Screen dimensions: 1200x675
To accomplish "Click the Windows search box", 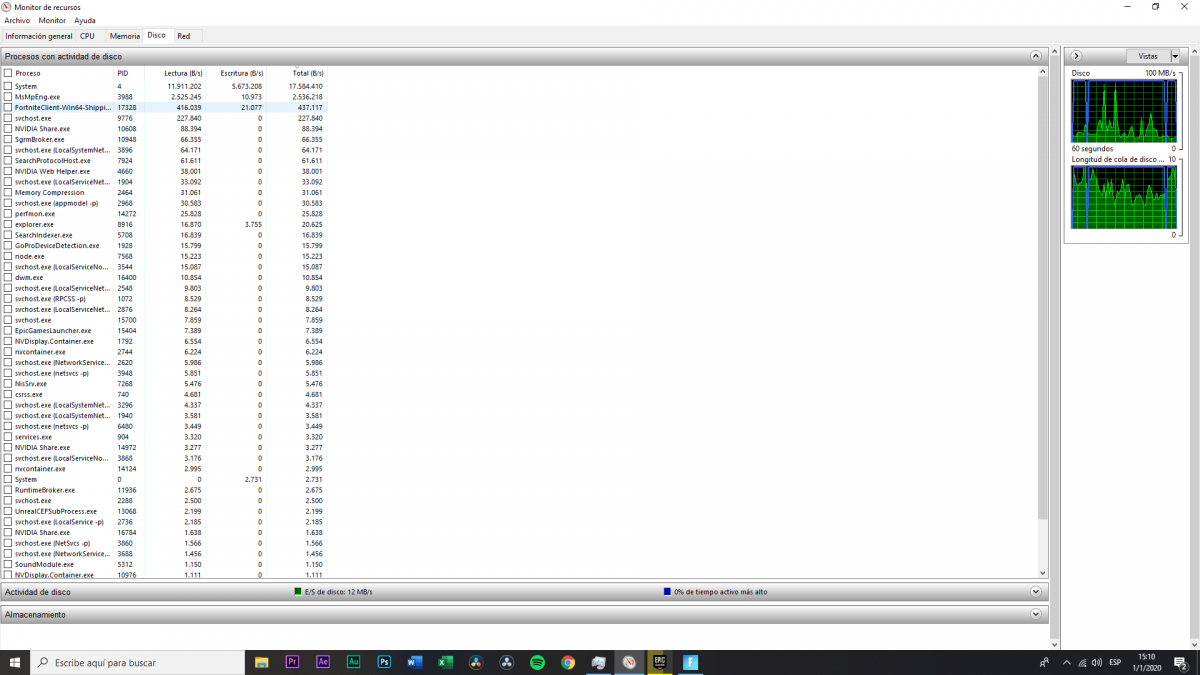I will pos(137,662).
